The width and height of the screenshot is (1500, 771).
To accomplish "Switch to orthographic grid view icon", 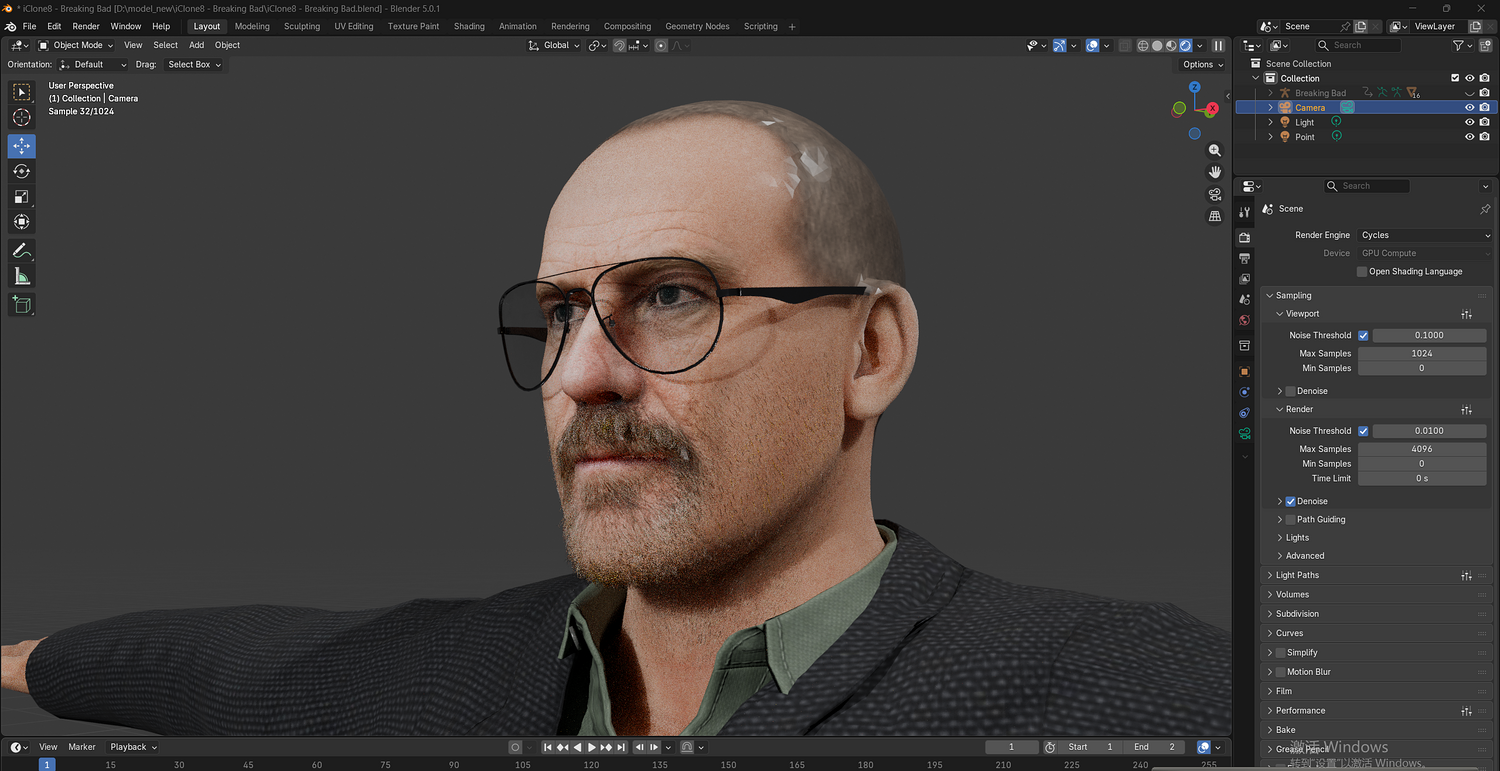I will pyautogui.click(x=1215, y=216).
